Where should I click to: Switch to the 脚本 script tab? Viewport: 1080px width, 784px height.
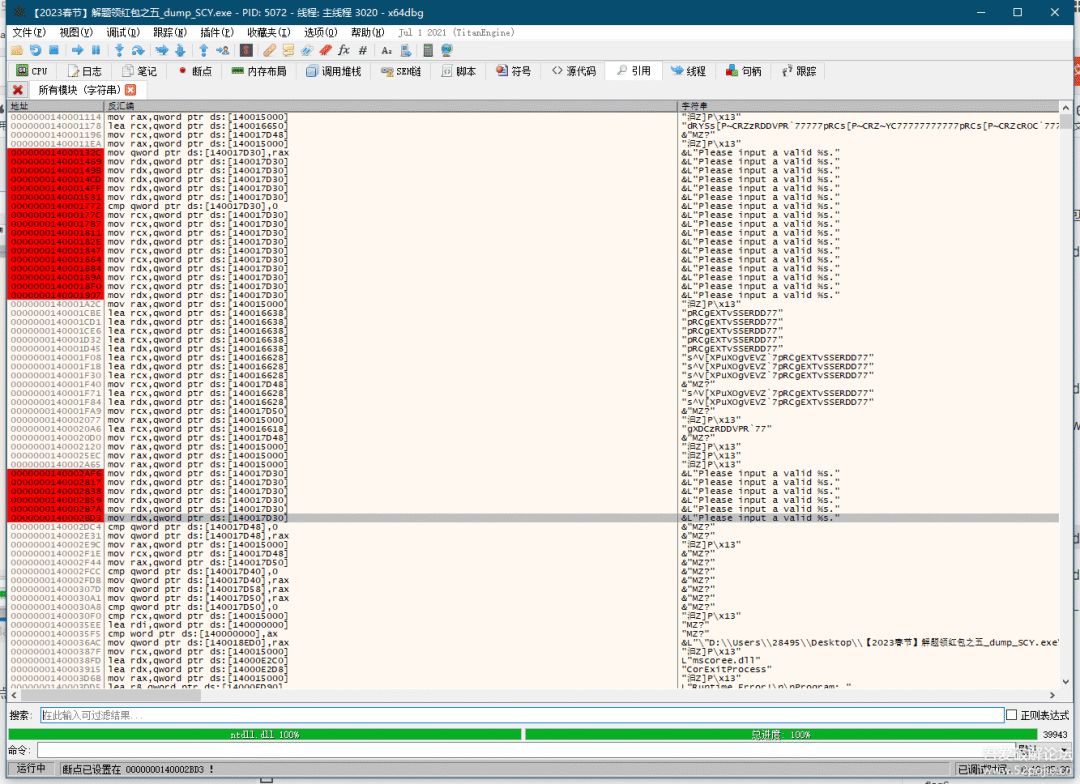(459, 71)
